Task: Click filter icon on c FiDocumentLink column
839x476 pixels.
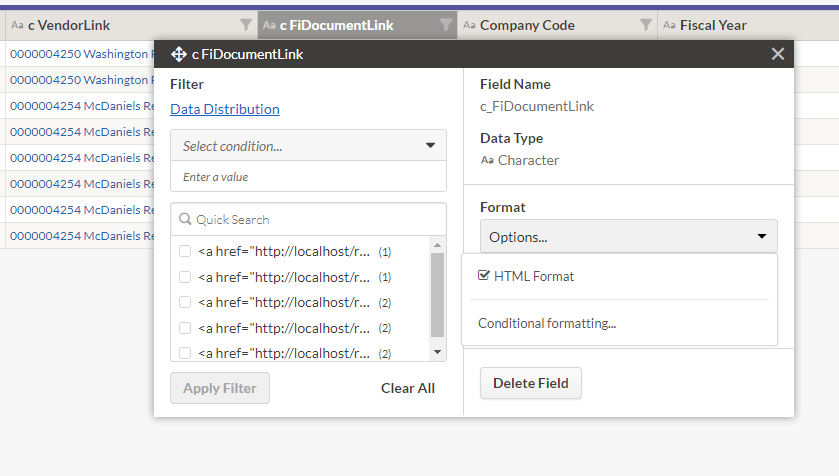Action: pyautogui.click(x=446, y=25)
